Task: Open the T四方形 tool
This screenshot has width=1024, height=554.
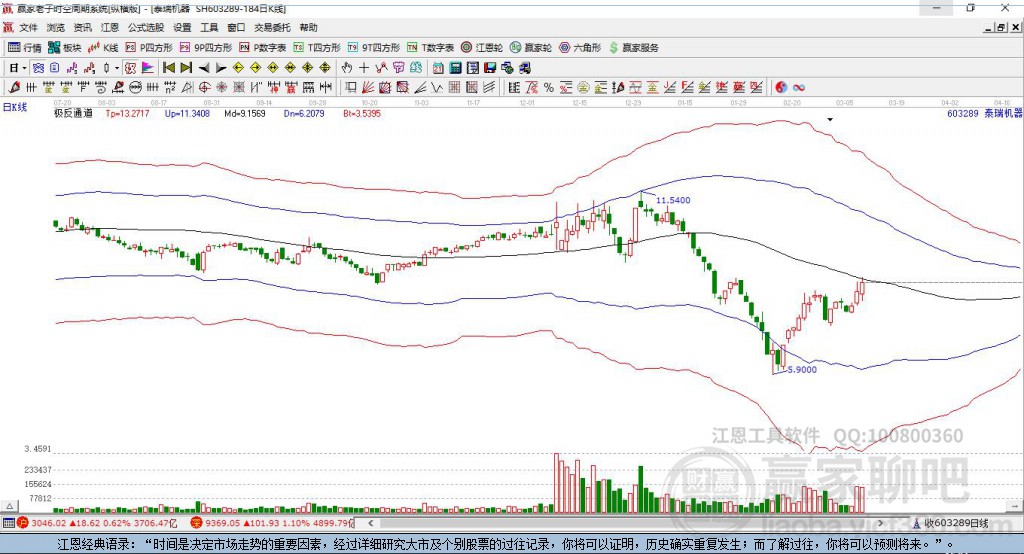Action: pos(317,48)
